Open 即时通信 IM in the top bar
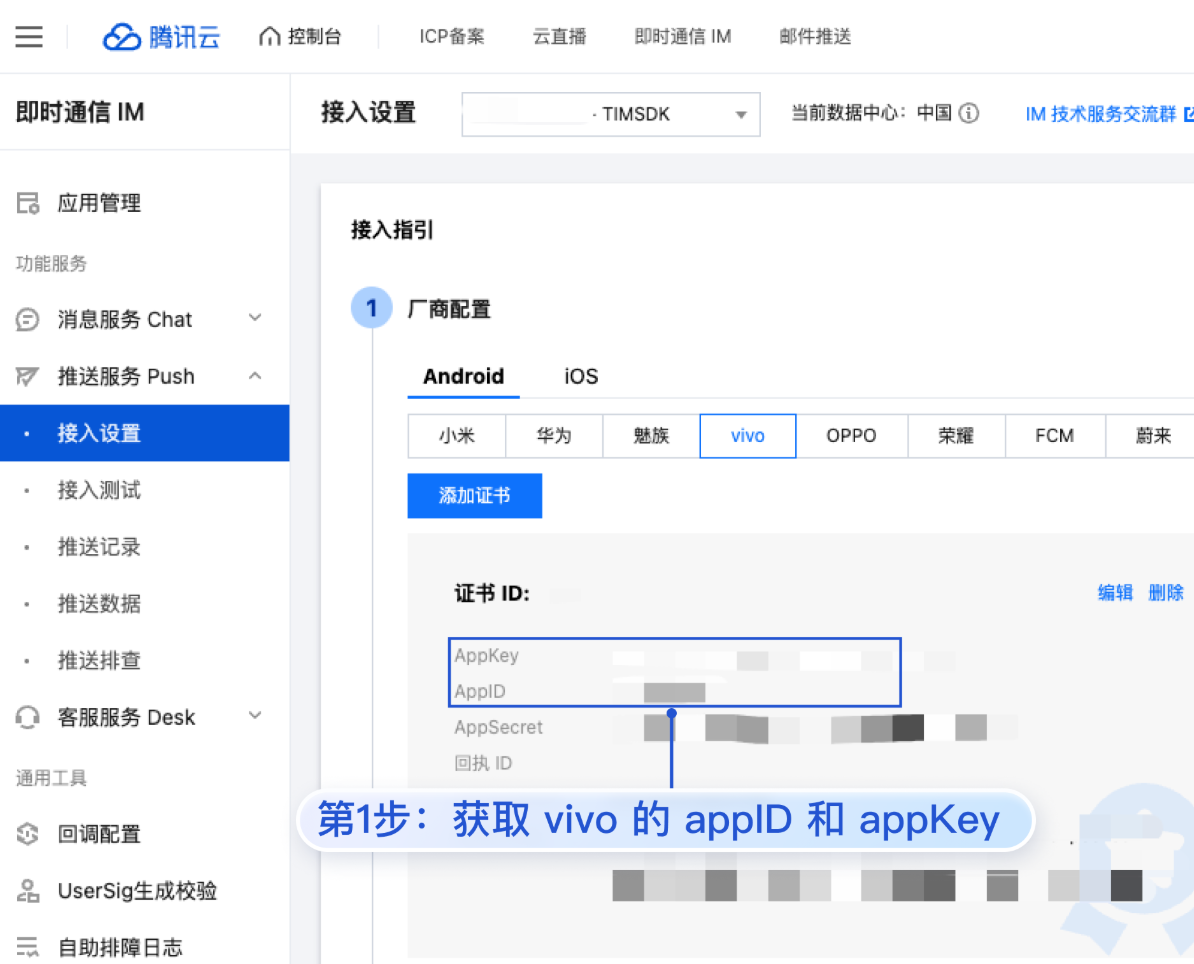 (x=682, y=37)
